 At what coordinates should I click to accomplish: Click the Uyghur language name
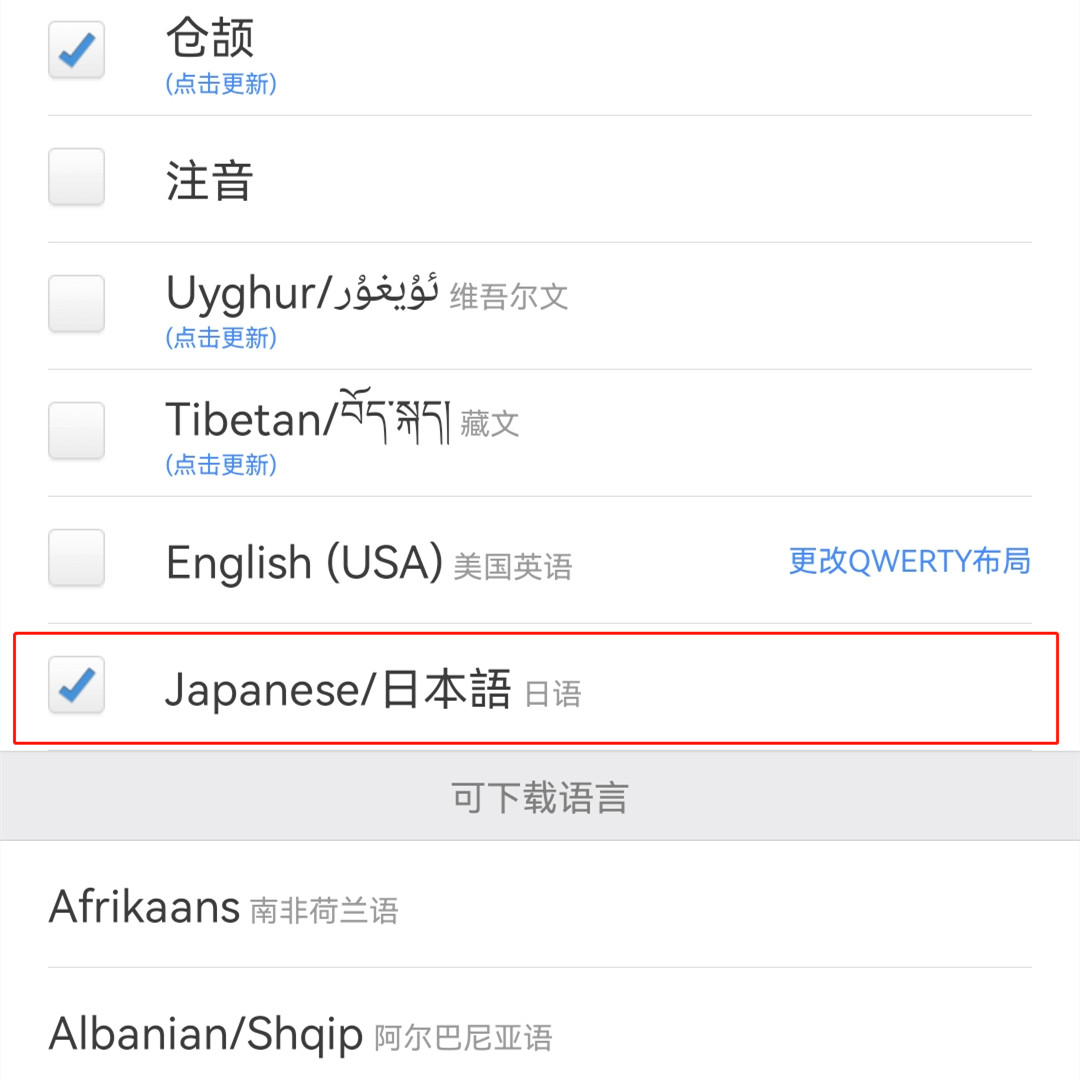click(302, 293)
